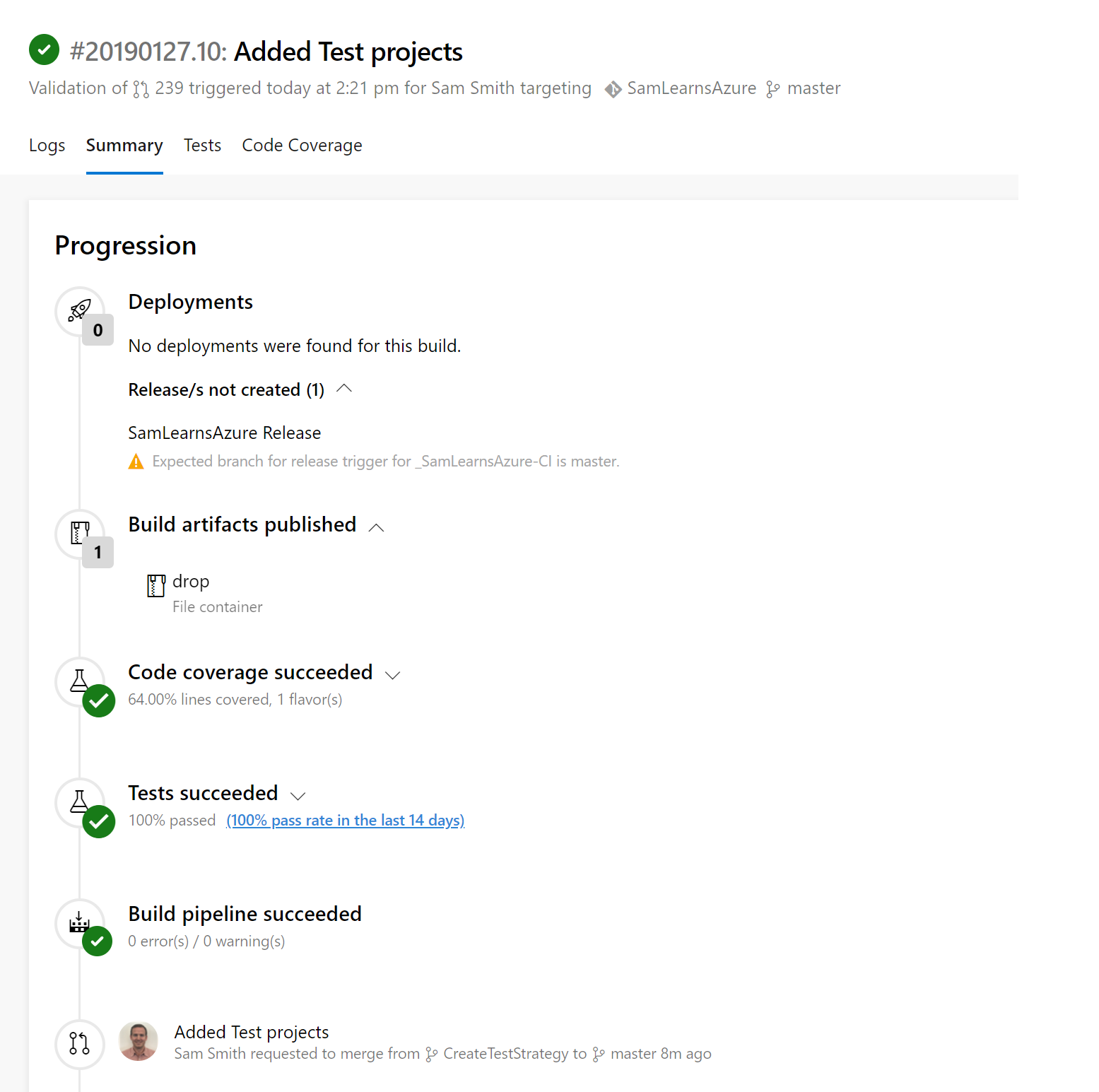Screen dimensions: 1099x1092
Task: Click the code coverage flask icon
Action: pos(79,681)
